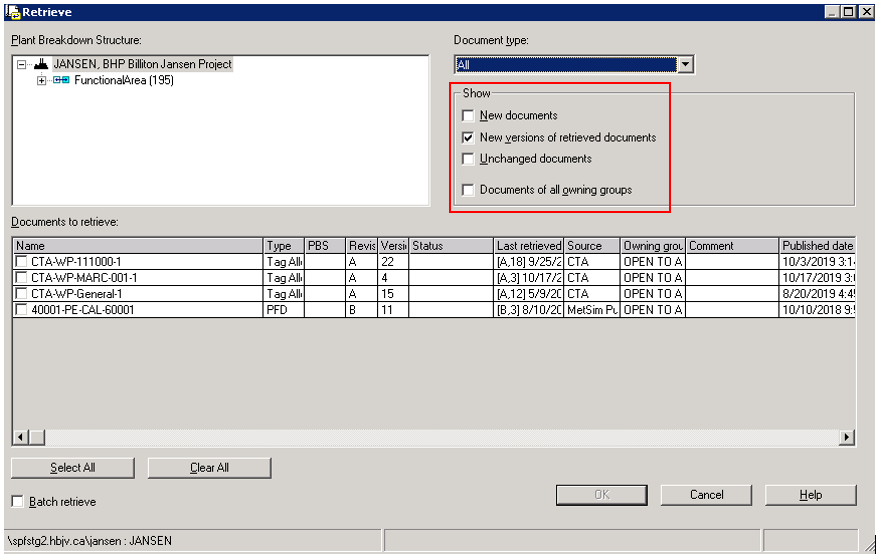Enable the Unchanged documents checkbox
879x556 pixels.
pos(468,160)
